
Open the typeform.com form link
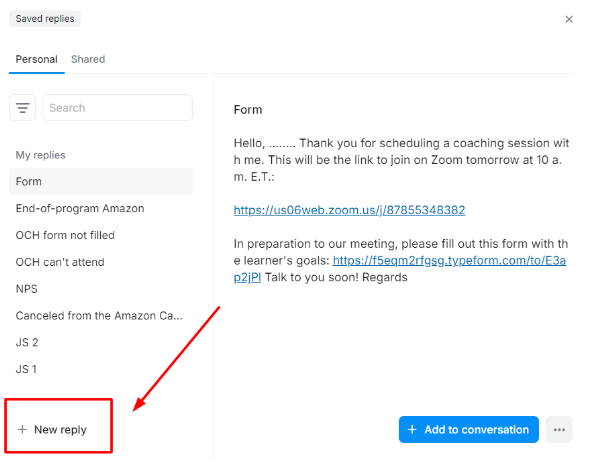click(x=400, y=269)
